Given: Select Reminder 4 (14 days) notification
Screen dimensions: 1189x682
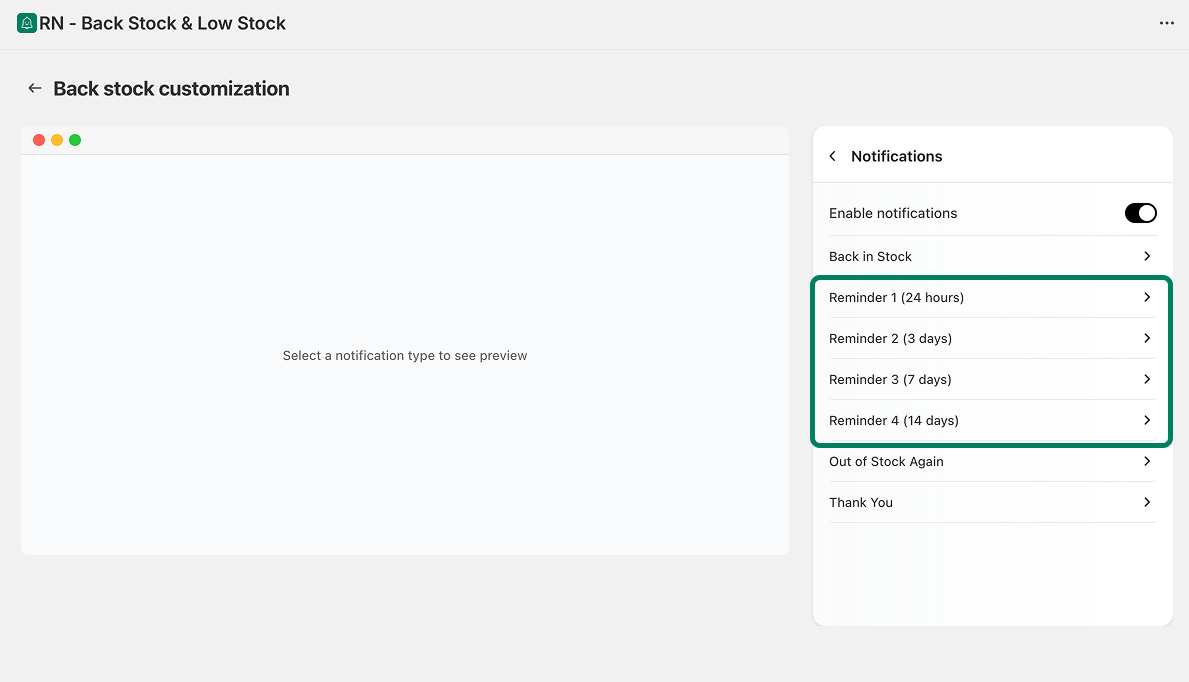Looking at the screenshot, I should [x=893, y=421].
